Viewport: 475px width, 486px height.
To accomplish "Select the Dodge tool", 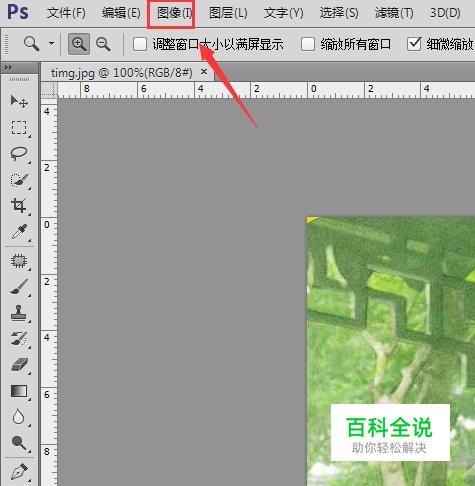I will click(x=19, y=443).
